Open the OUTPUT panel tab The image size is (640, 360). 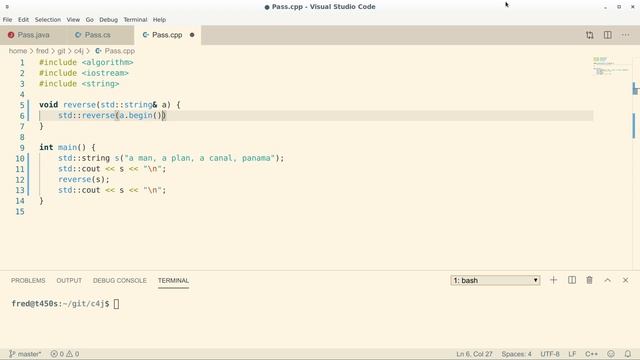(x=69, y=281)
